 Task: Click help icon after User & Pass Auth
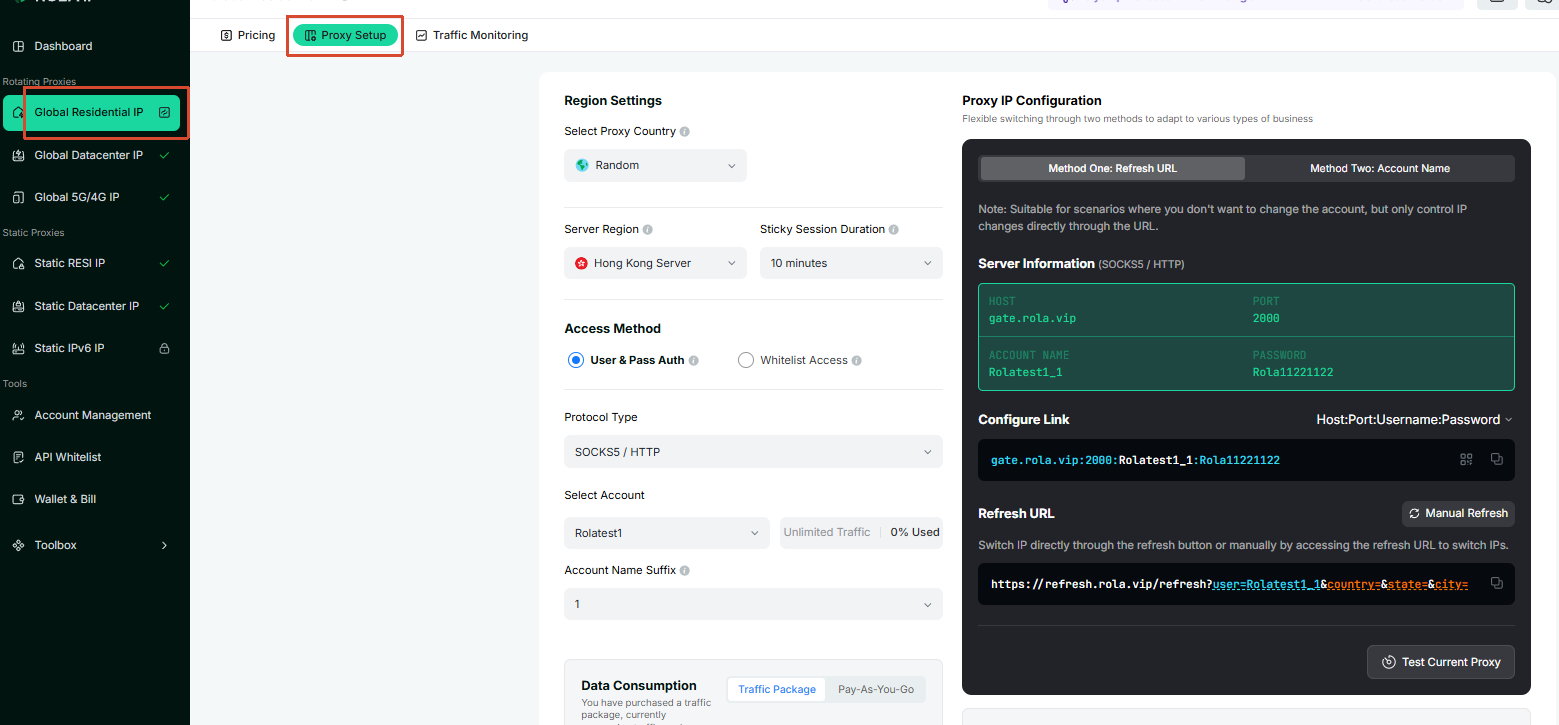pyautogui.click(x=694, y=361)
